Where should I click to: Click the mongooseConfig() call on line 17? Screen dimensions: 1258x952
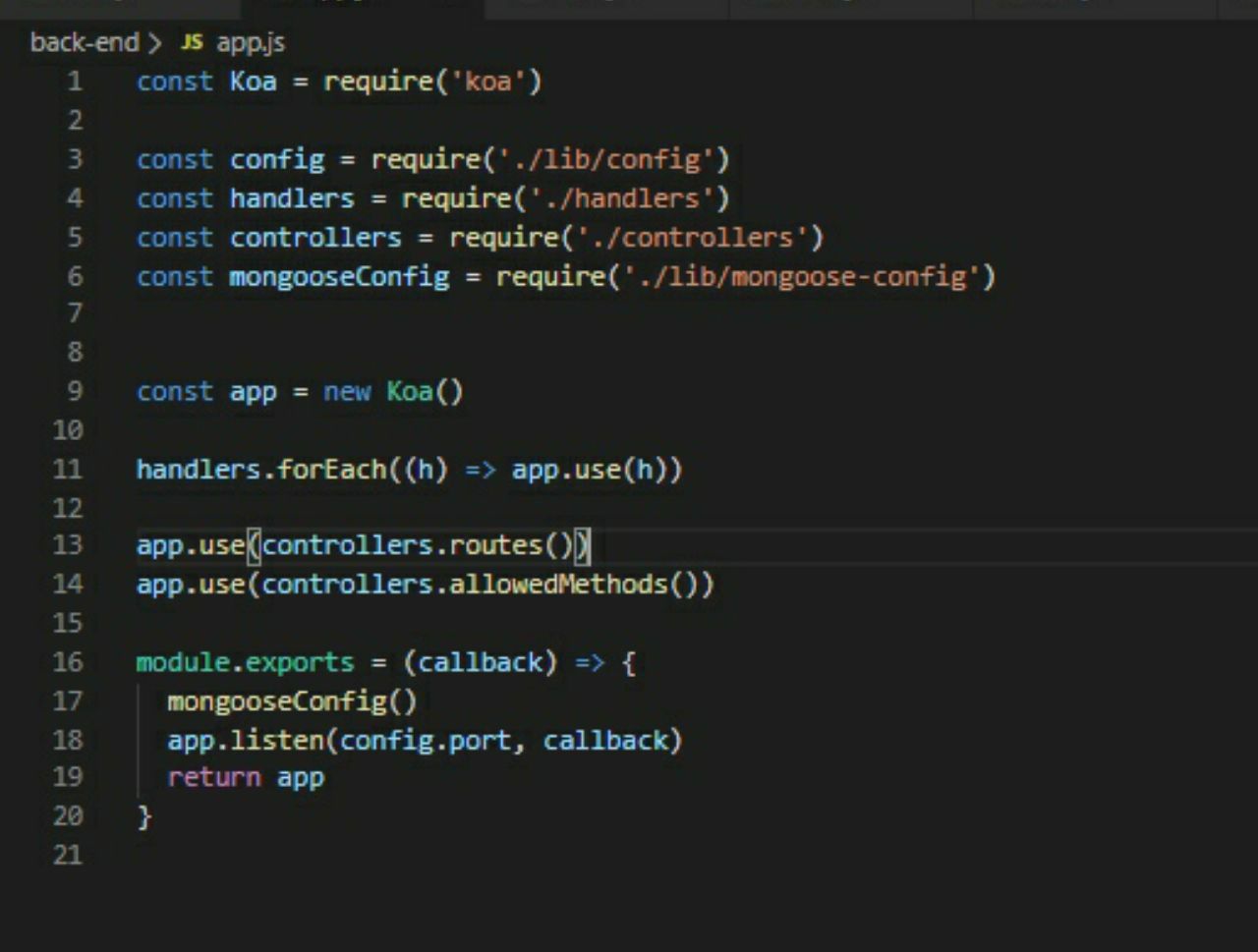tap(292, 701)
